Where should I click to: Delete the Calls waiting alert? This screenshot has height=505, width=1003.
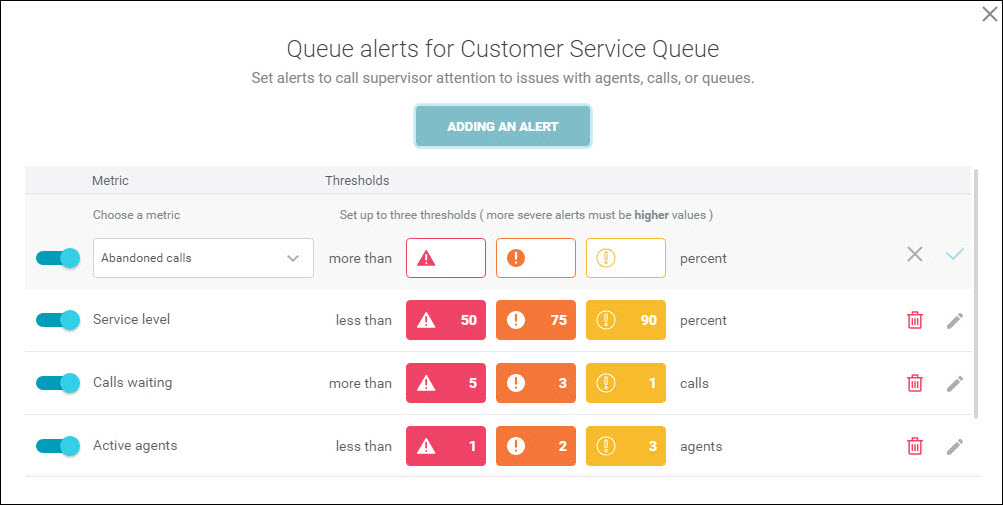coord(915,383)
